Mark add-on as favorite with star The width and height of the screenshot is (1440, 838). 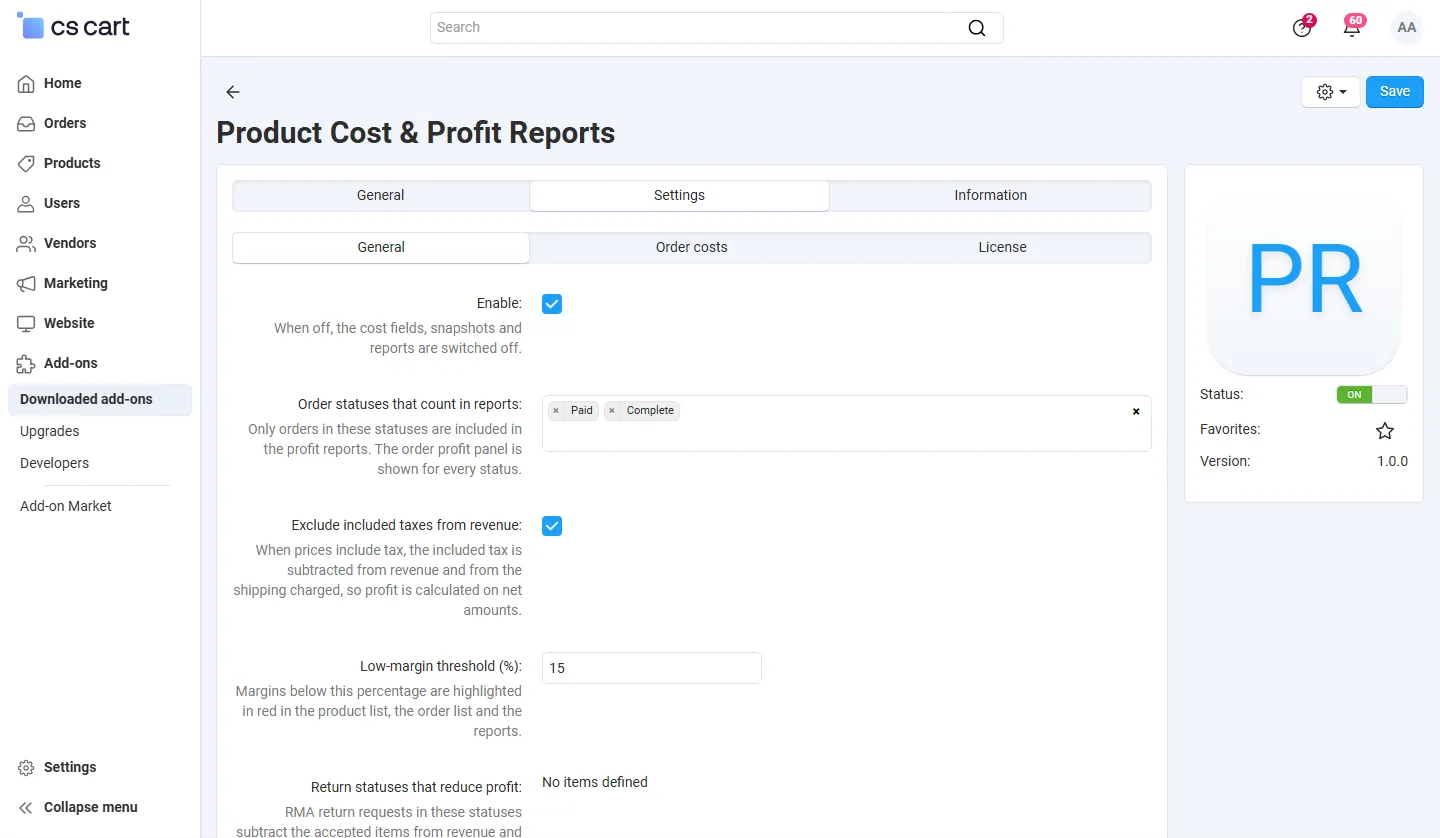click(x=1385, y=431)
